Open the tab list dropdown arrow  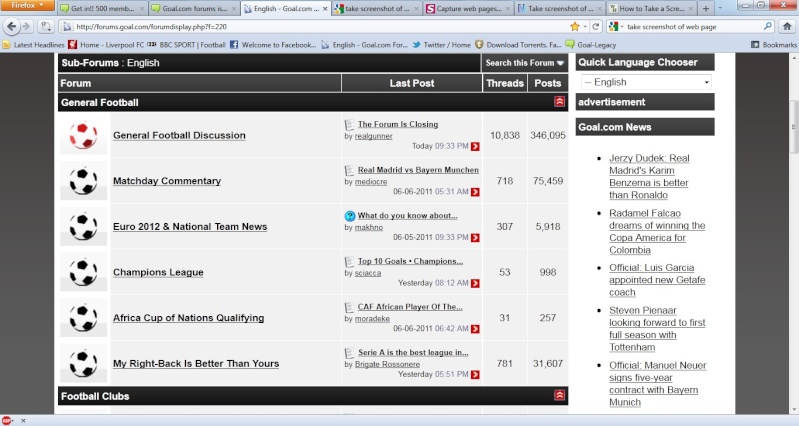click(x=720, y=8)
